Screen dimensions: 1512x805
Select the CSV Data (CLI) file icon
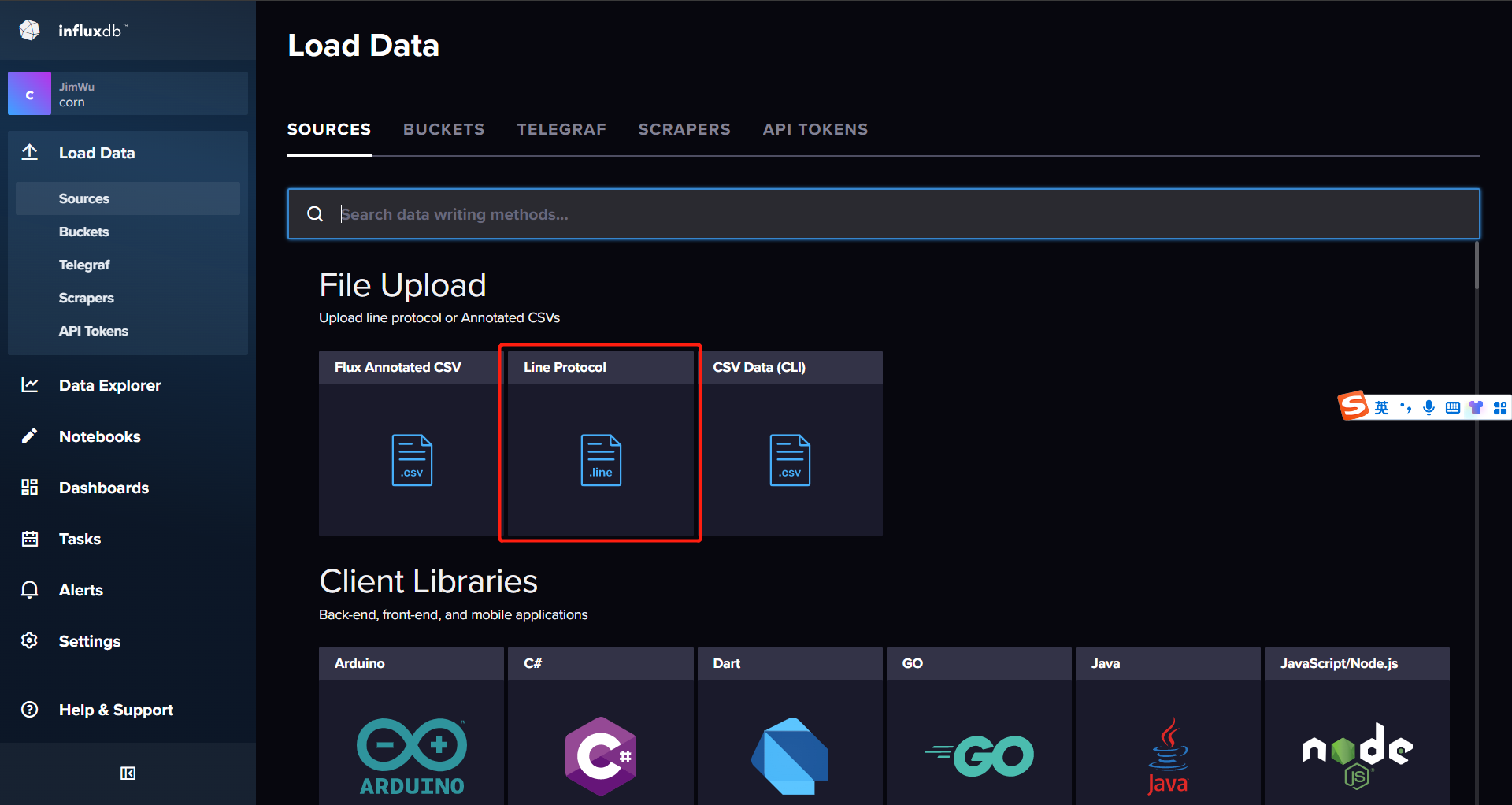pos(790,460)
